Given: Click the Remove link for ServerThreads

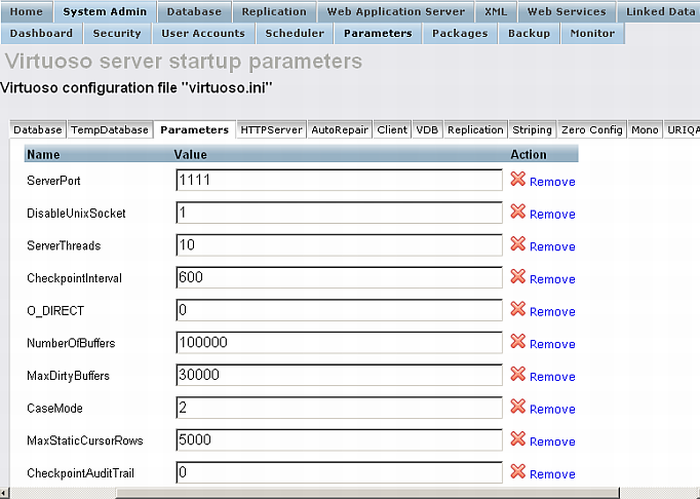Looking at the screenshot, I should (x=552, y=247).
